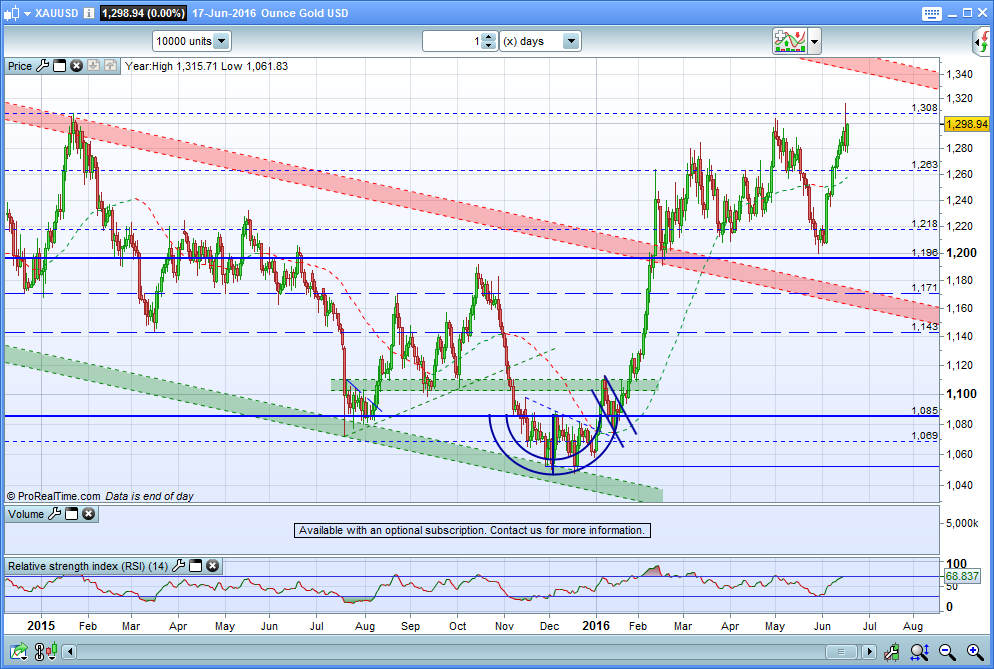This screenshot has width=994, height=669.
Task: Click the Year:High 1,315.71 Low 1,061.83 text
Action: tap(207, 66)
